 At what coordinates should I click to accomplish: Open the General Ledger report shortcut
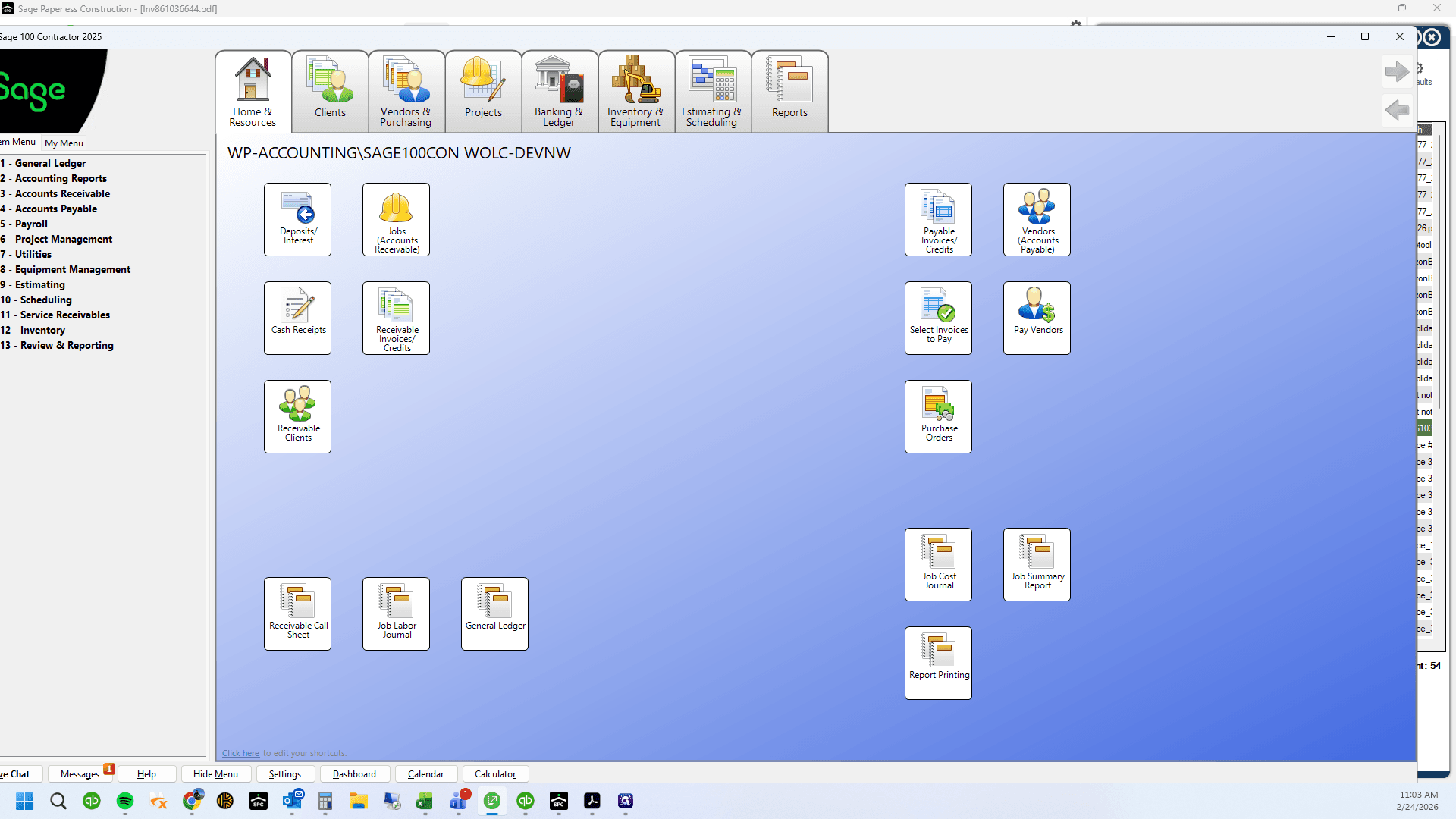pos(494,613)
